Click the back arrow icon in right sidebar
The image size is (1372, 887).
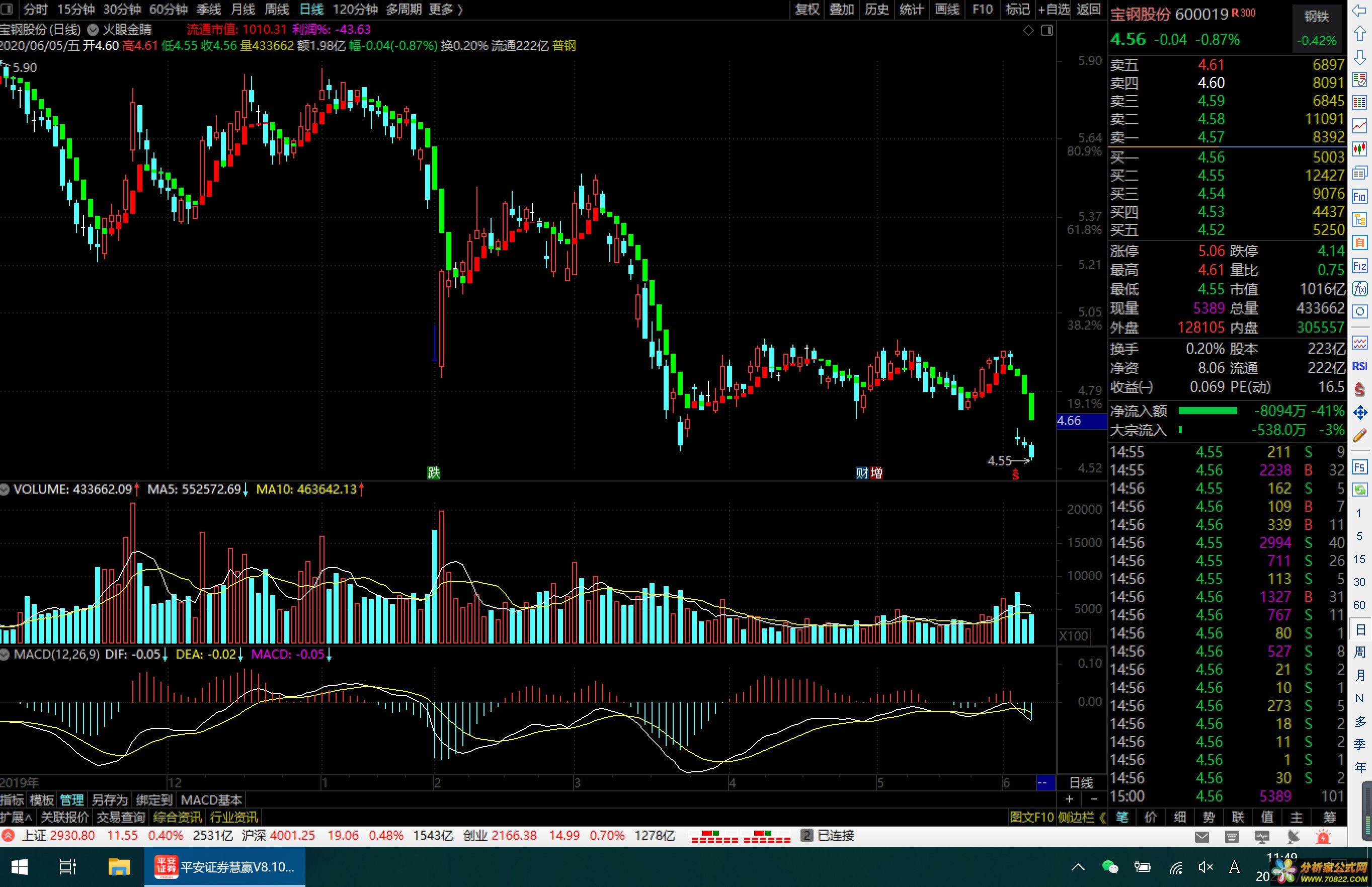1359,11
